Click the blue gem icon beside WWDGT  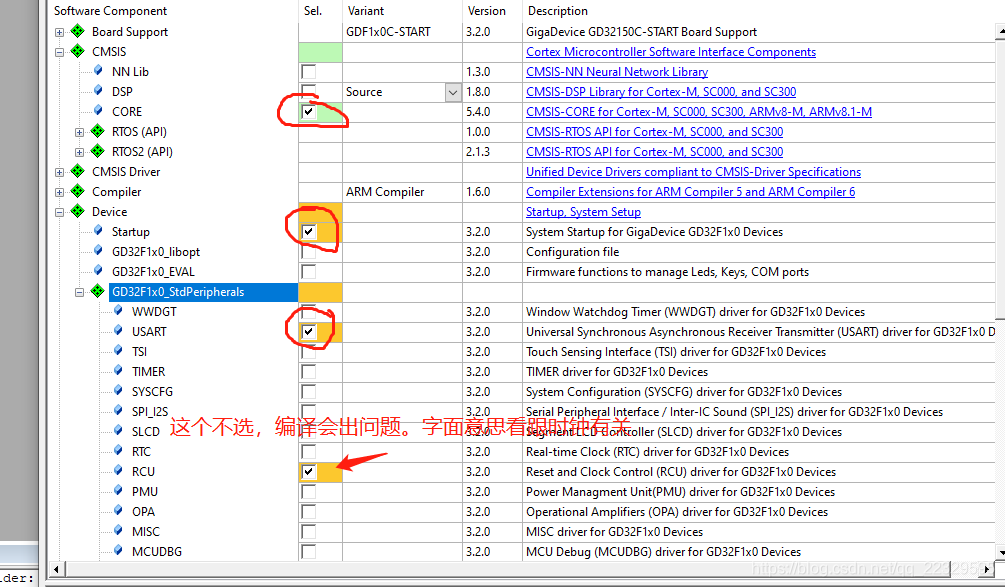coord(118,311)
